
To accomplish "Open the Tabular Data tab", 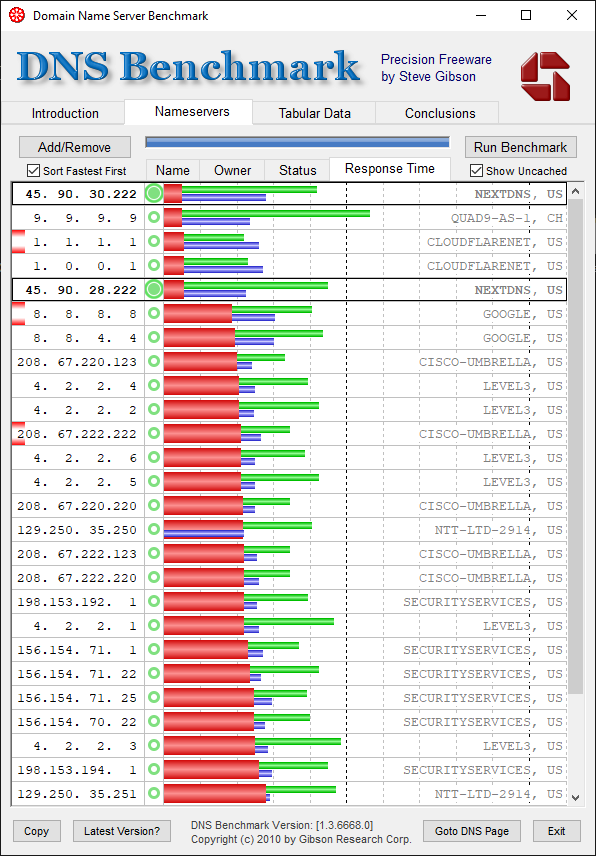I will [314, 113].
